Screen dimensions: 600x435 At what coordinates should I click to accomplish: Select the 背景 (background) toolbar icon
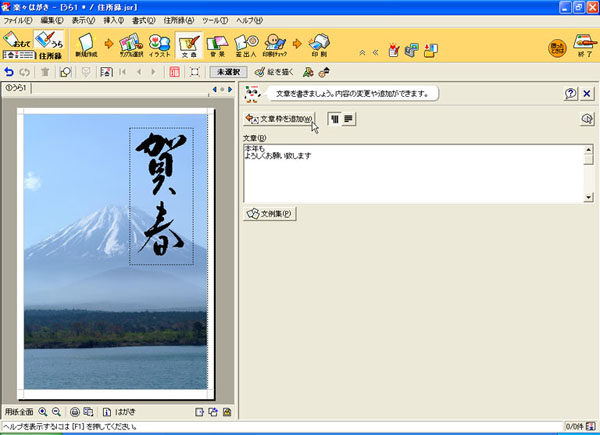[217, 44]
